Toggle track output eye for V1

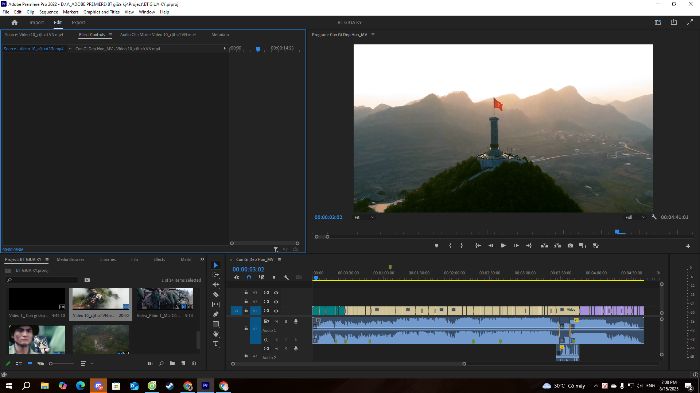276,311
